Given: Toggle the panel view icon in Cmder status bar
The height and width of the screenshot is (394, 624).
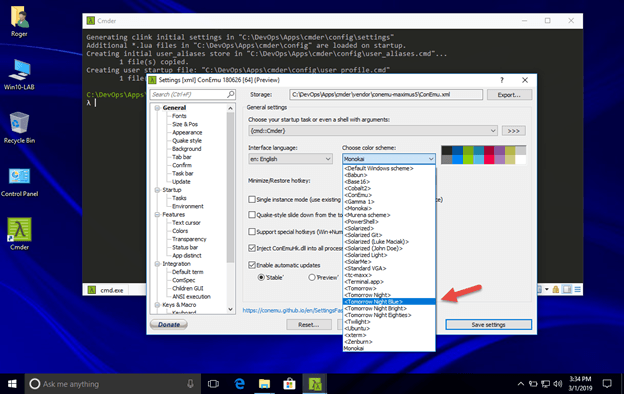Looking at the screenshot, I should pos(567,289).
